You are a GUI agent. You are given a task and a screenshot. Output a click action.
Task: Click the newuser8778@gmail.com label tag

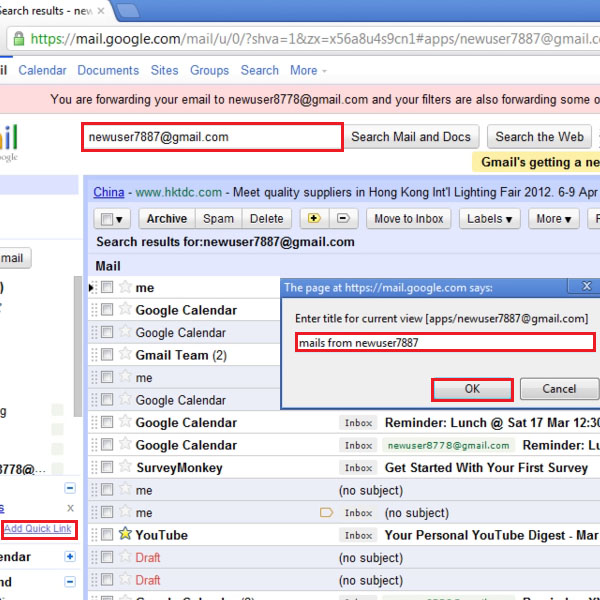click(x=448, y=445)
